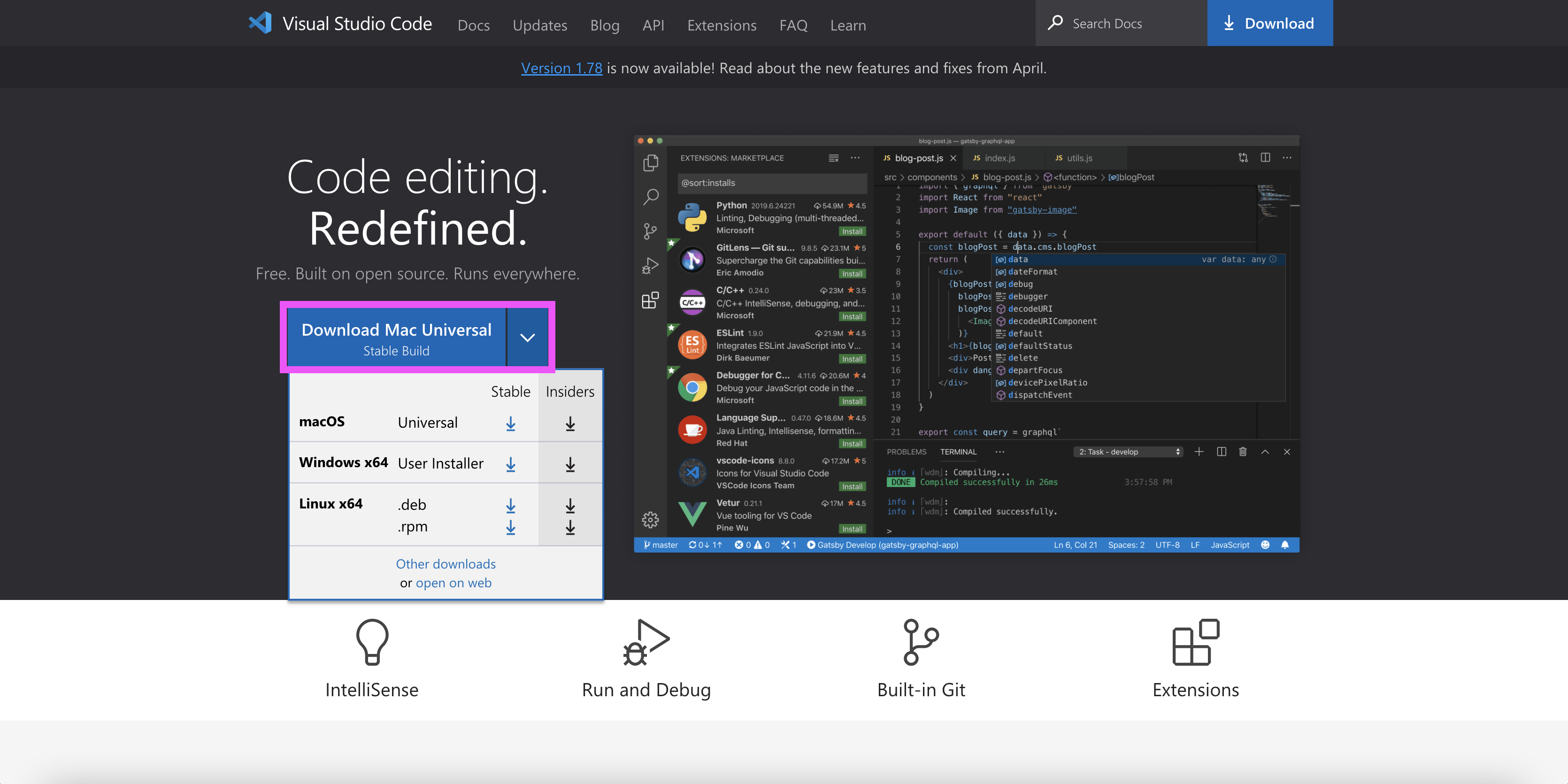Viewport: 1568px width, 784px height.
Task: Click the Run and Debug bug icon
Action: click(x=646, y=642)
